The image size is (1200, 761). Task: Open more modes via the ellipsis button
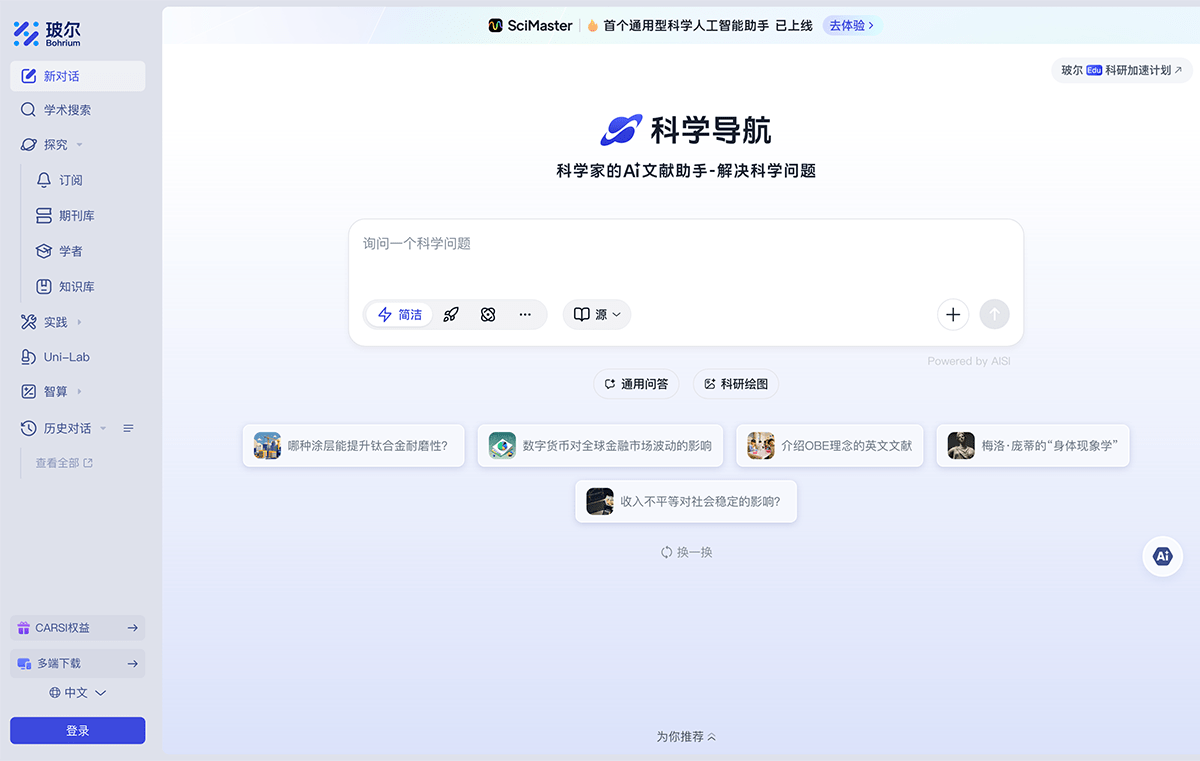525,314
